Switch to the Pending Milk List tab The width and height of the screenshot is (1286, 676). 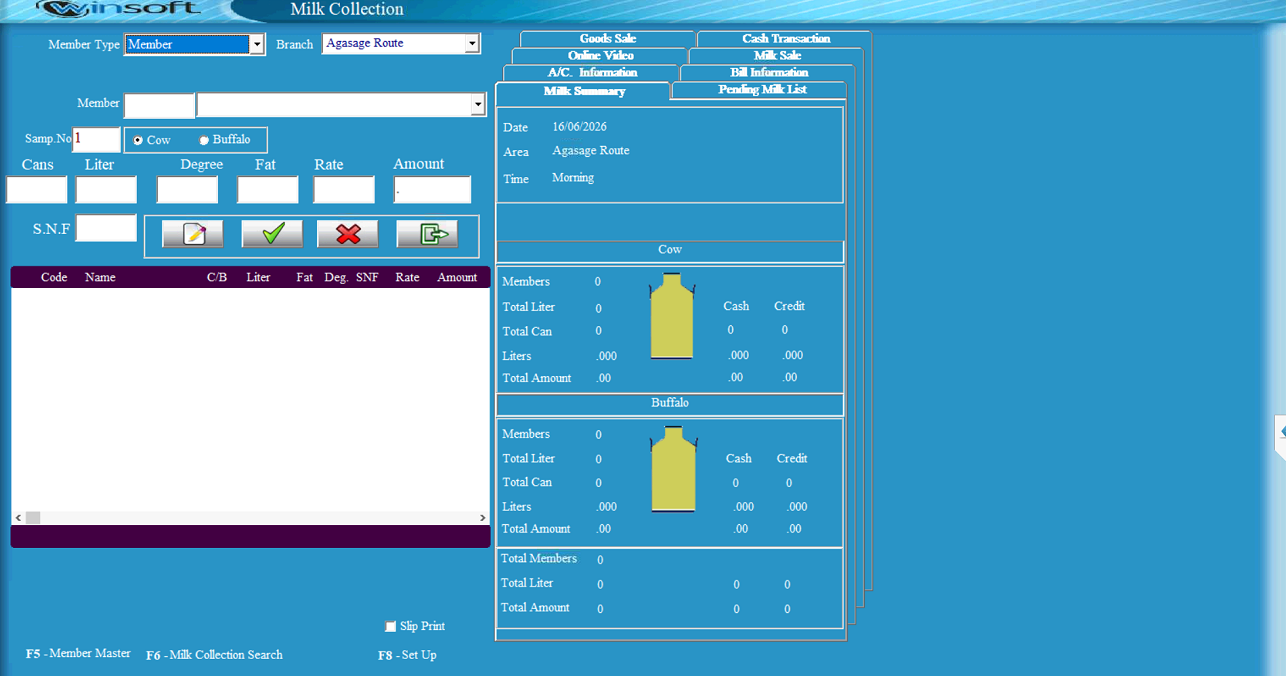(762, 90)
